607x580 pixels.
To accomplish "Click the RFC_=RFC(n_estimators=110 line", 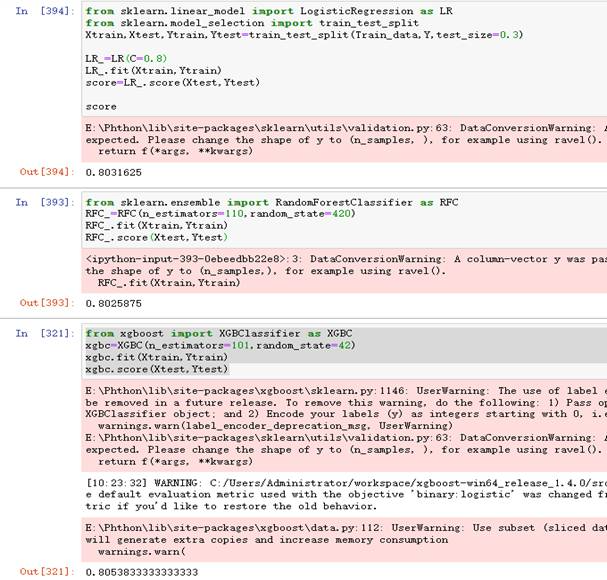I will tap(220, 214).
